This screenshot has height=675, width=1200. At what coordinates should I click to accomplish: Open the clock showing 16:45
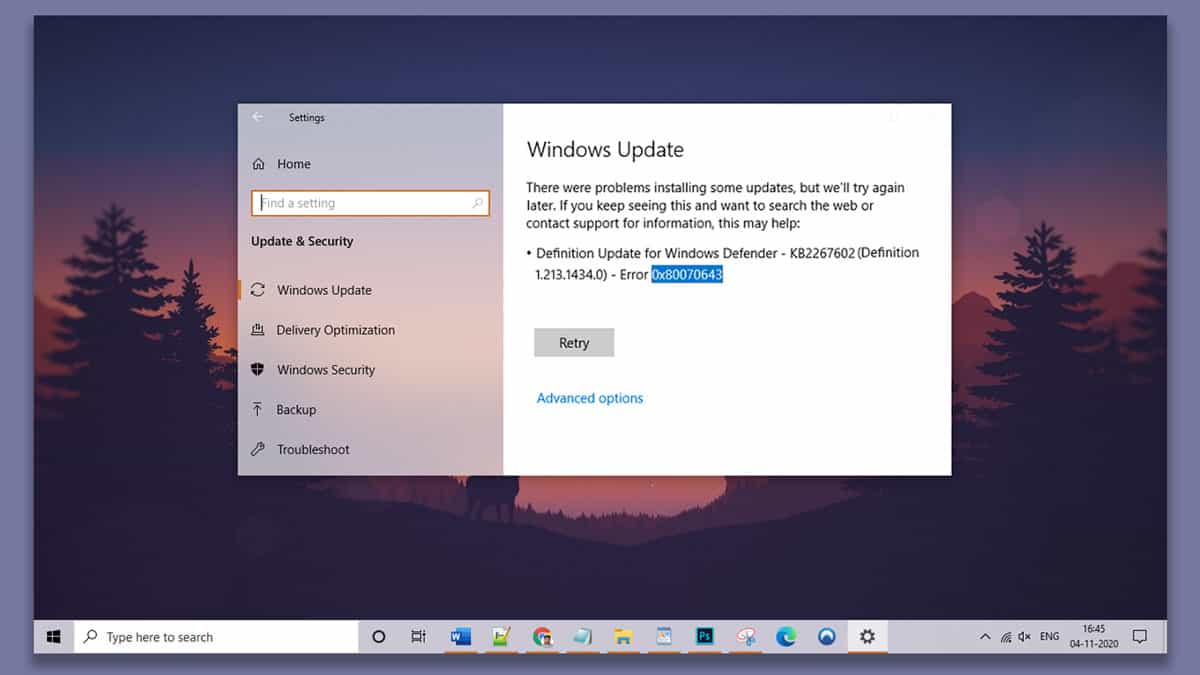1093,636
